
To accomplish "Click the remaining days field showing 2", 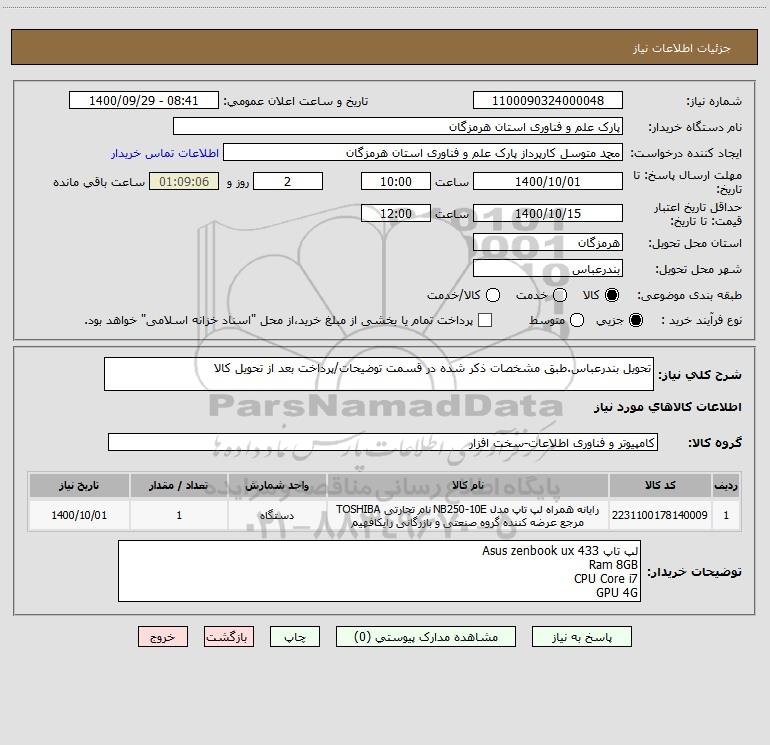I will pyautogui.click(x=288, y=182).
